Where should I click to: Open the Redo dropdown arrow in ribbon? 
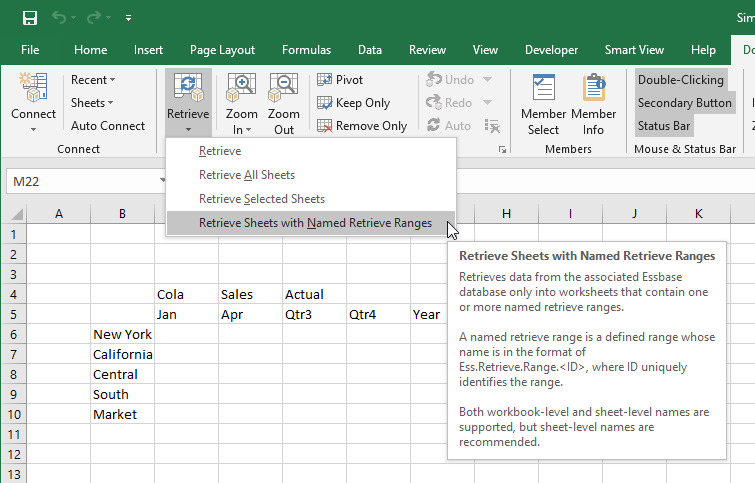coord(487,103)
